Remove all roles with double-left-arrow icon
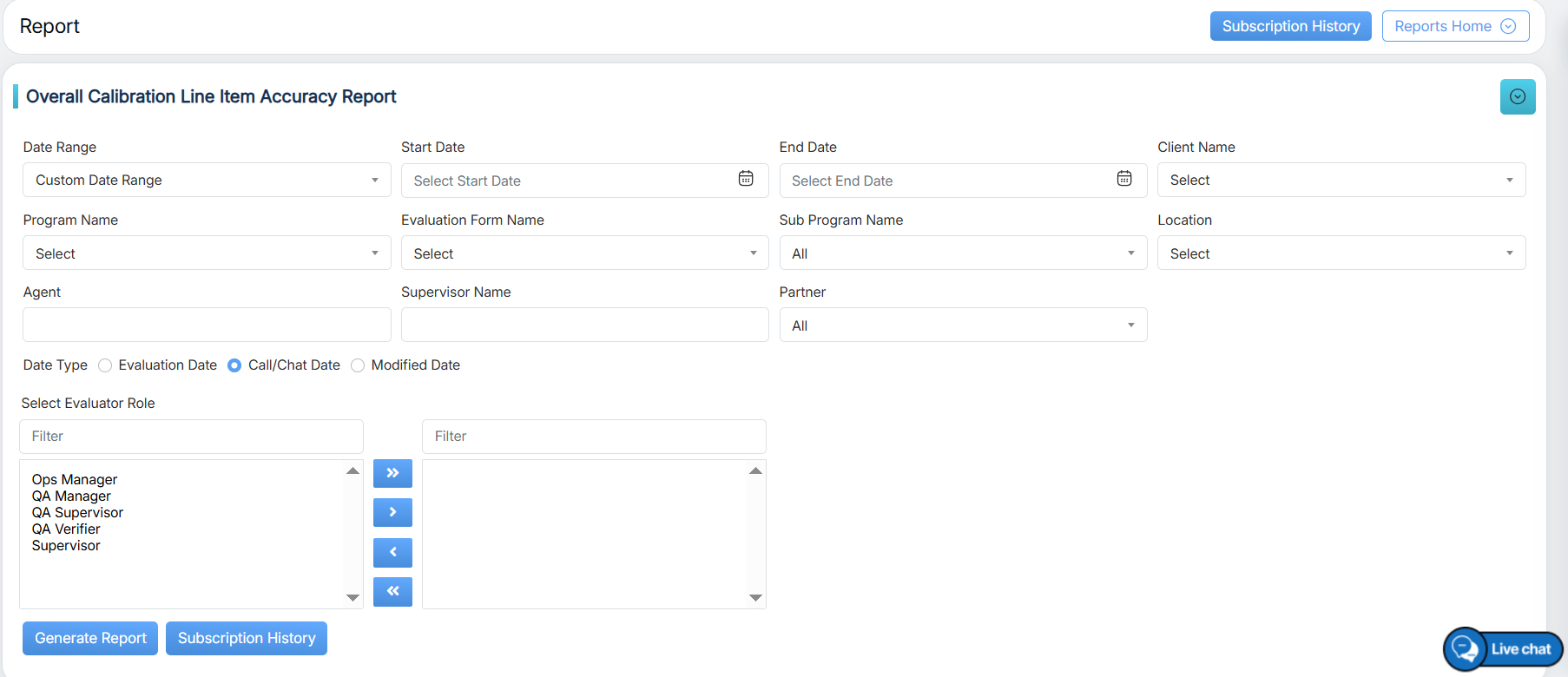The width and height of the screenshot is (1568, 677). tap(392, 592)
